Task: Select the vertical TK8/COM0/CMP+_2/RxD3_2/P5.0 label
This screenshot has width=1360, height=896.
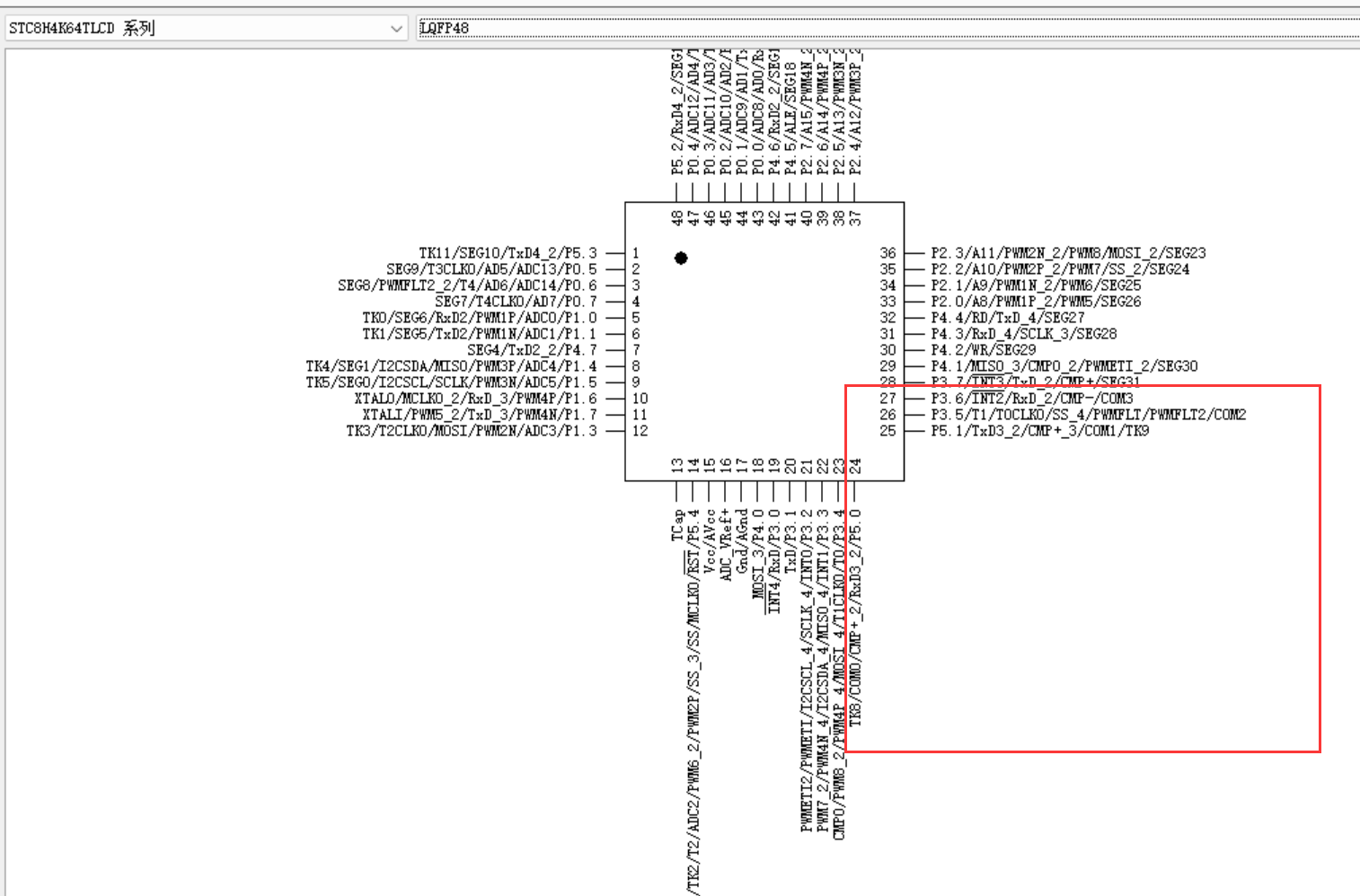Action: 854,618
